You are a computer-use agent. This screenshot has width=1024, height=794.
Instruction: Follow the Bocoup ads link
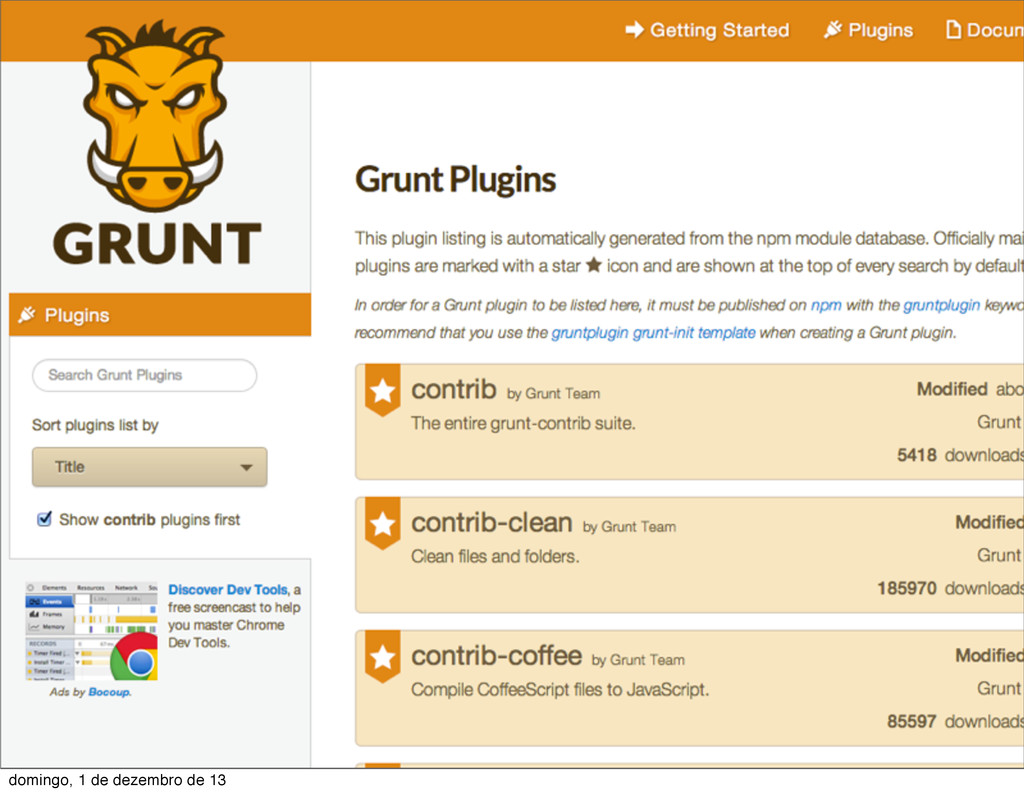(109, 692)
